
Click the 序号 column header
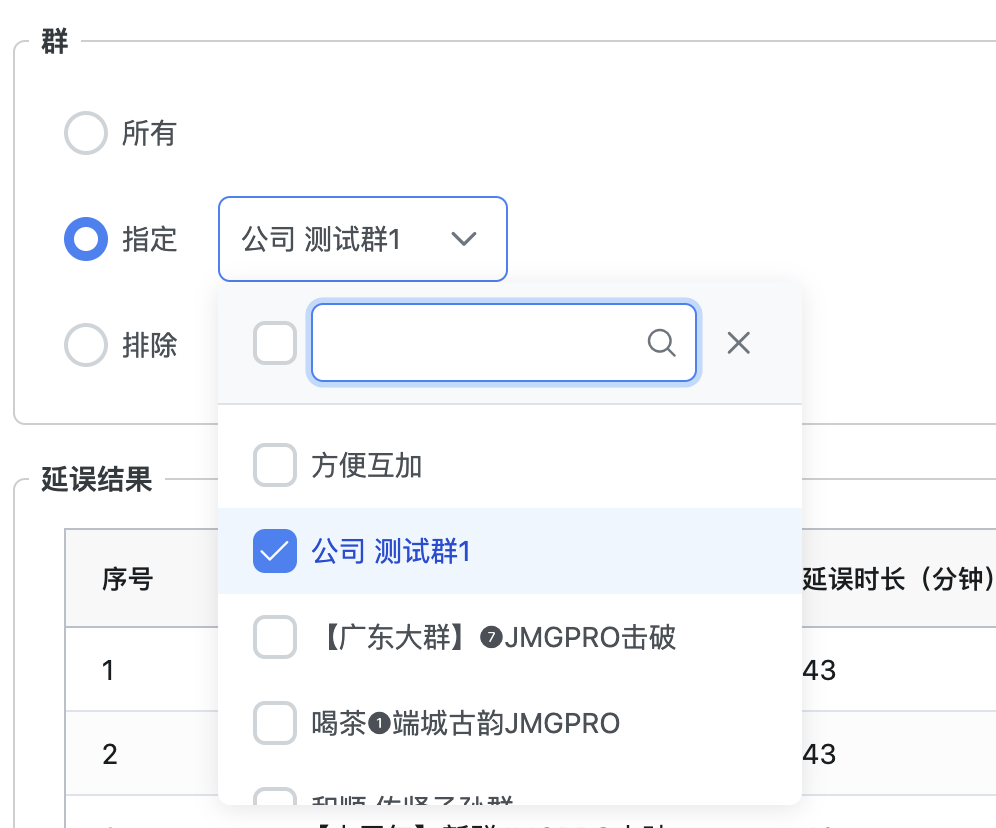tap(127, 578)
